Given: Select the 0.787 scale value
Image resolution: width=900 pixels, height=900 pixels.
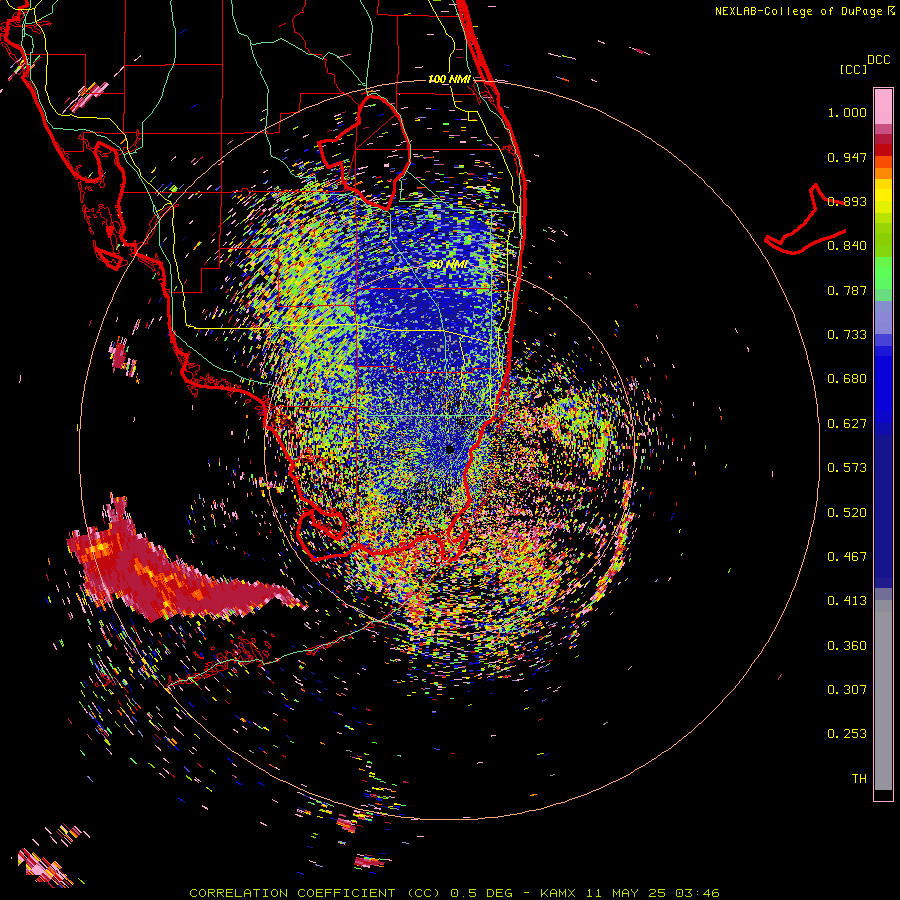Looking at the screenshot, I should coord(847,290).
